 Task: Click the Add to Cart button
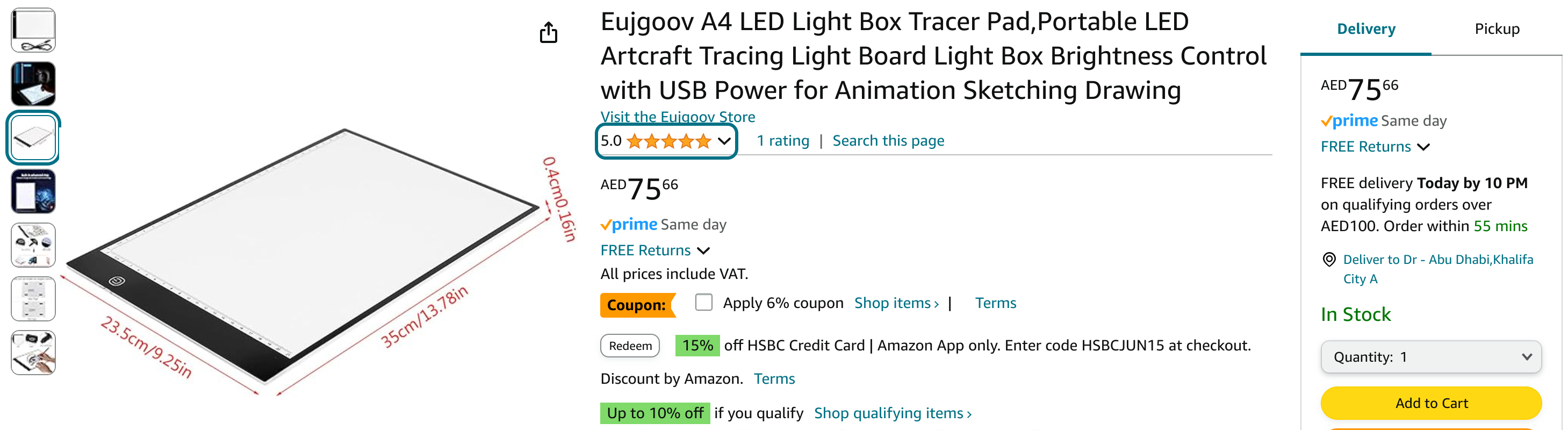click(x=1430, y=403)
